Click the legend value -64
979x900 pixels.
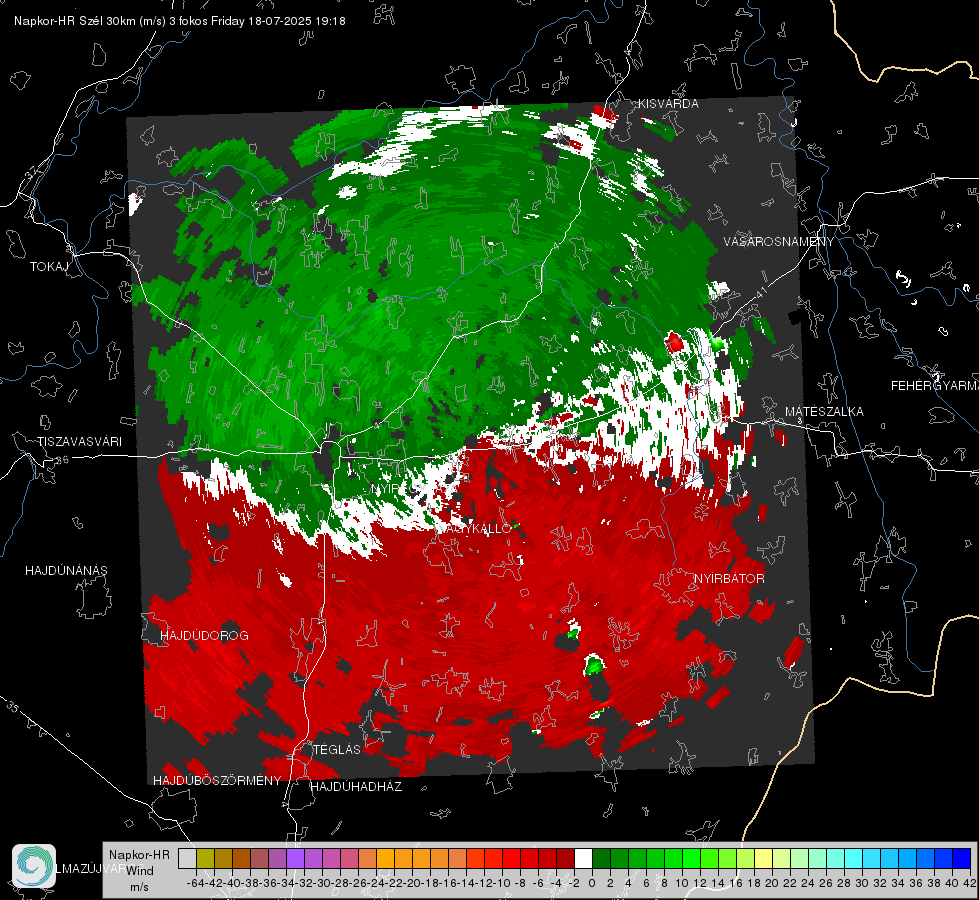coord(197,883)
